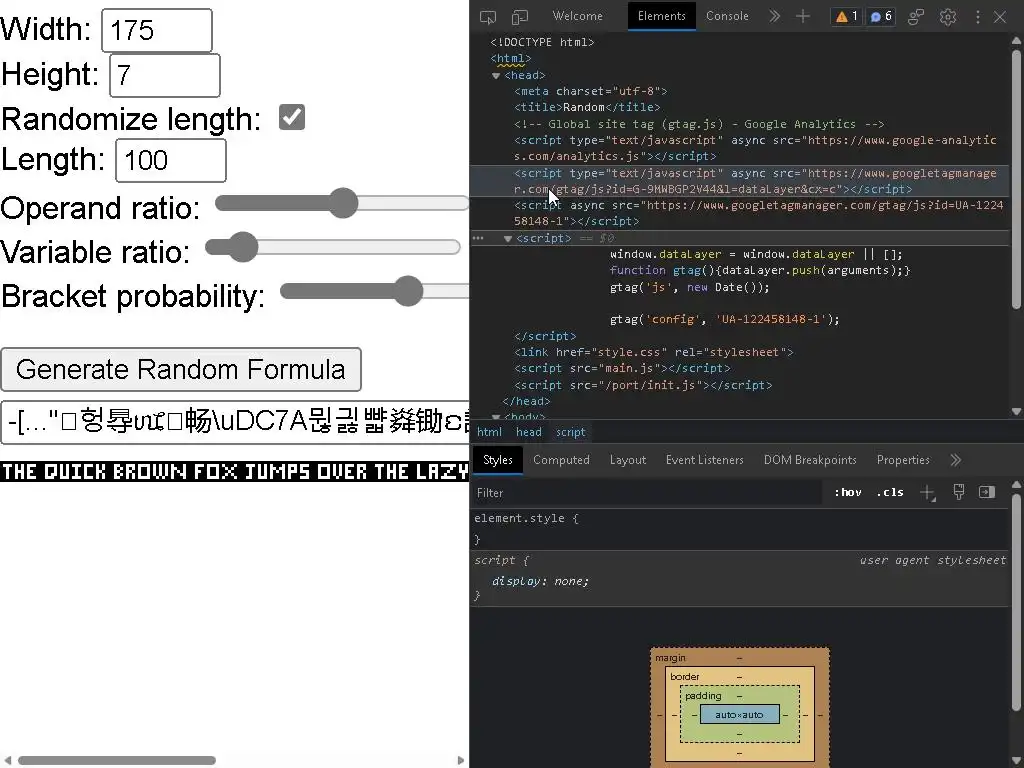Click the display: none property
The image size is (1024, 768).
pos(540,581)
